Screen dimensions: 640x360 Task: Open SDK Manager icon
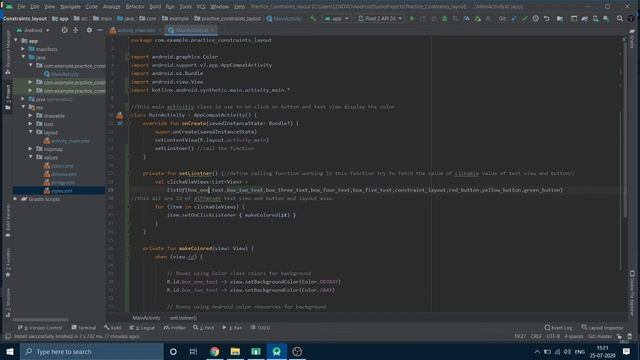pyautogui.click(x=606, y=19)
